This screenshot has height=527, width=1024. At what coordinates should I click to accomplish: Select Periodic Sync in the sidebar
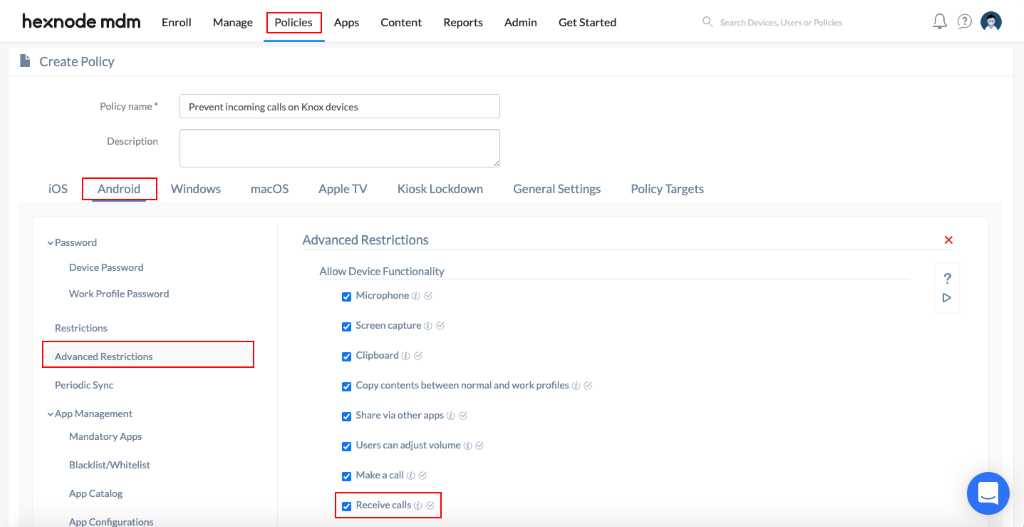point(84,385)
